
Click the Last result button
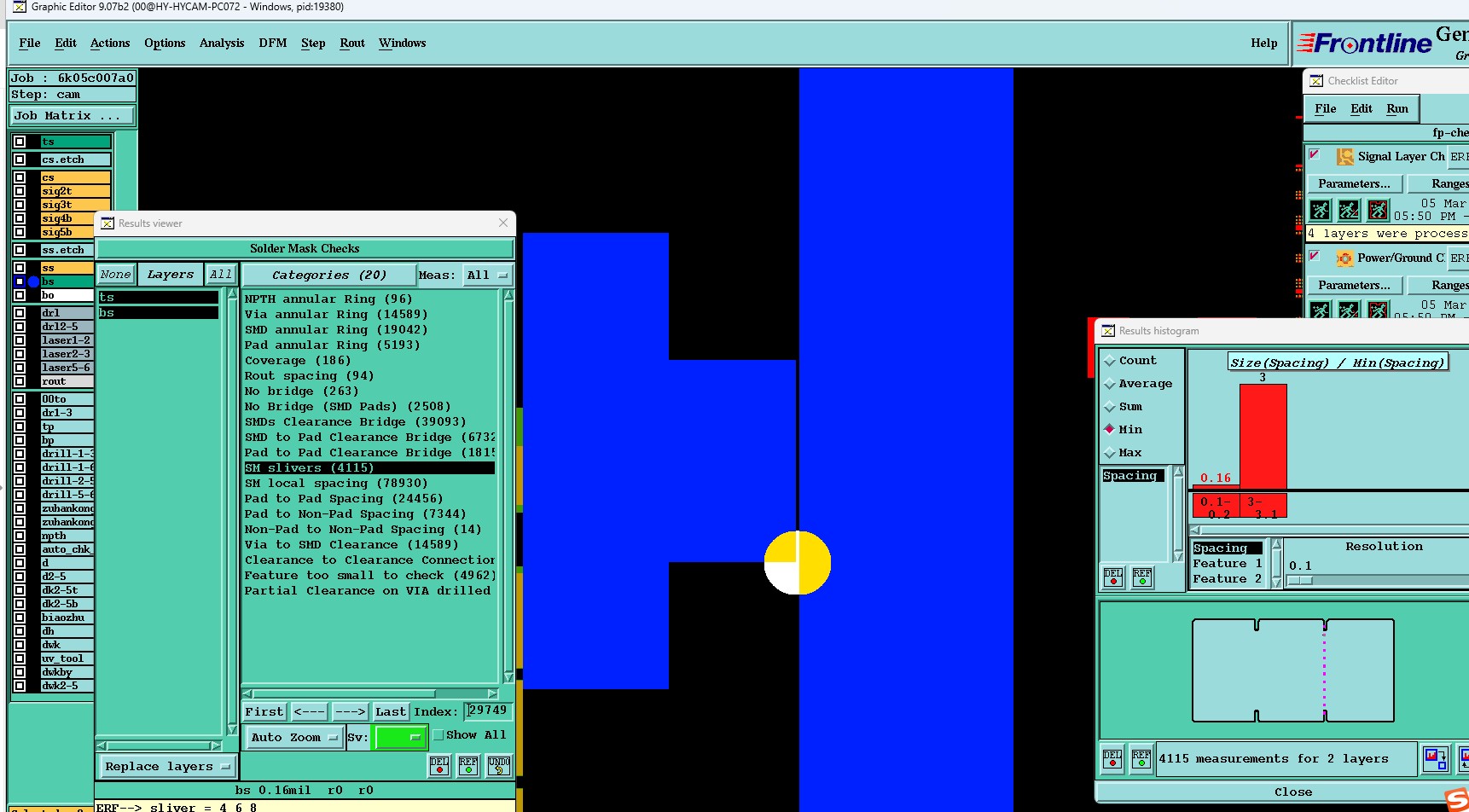pyautogui.click(x=391, y=712)
